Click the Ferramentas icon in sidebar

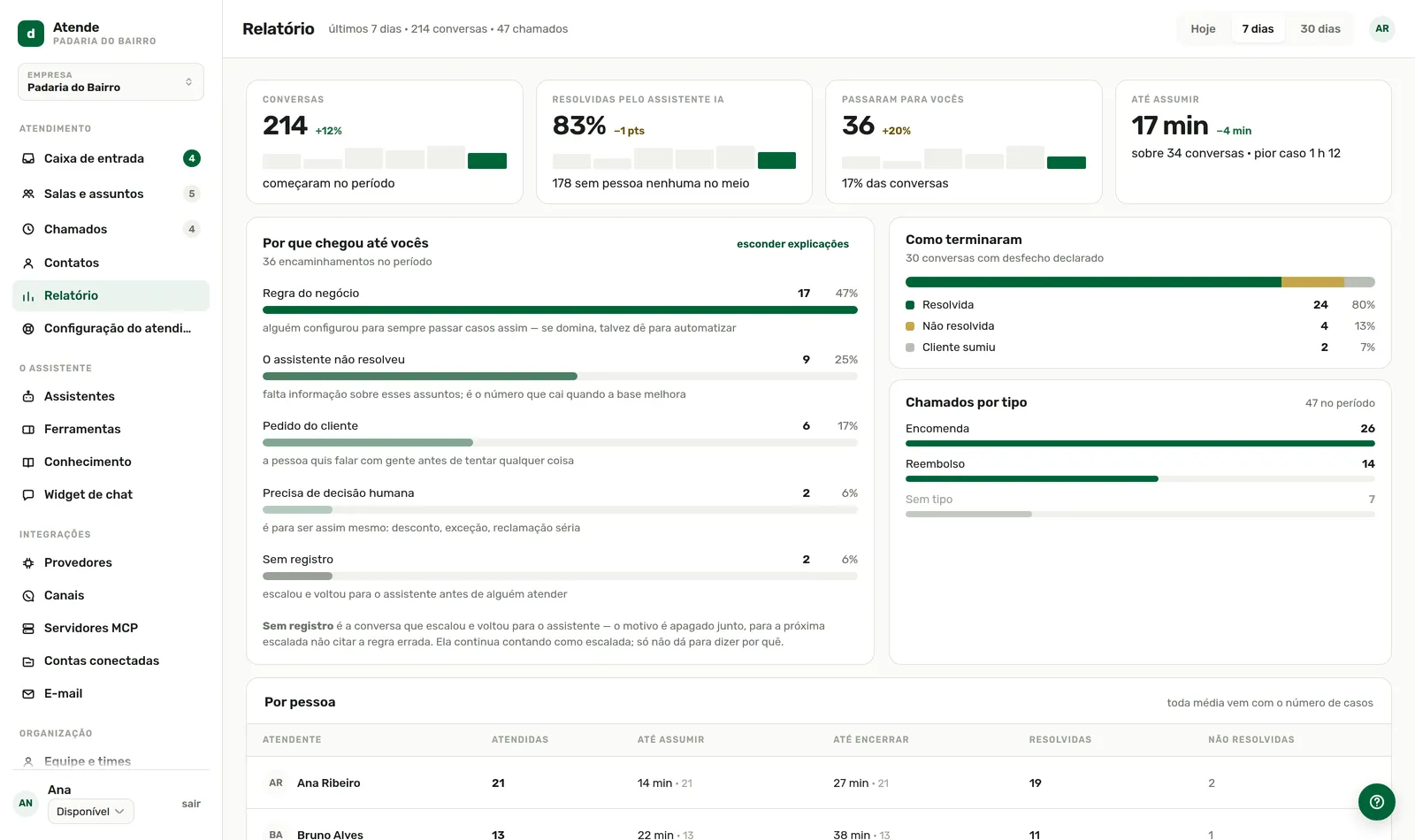(x=28, y=429)
